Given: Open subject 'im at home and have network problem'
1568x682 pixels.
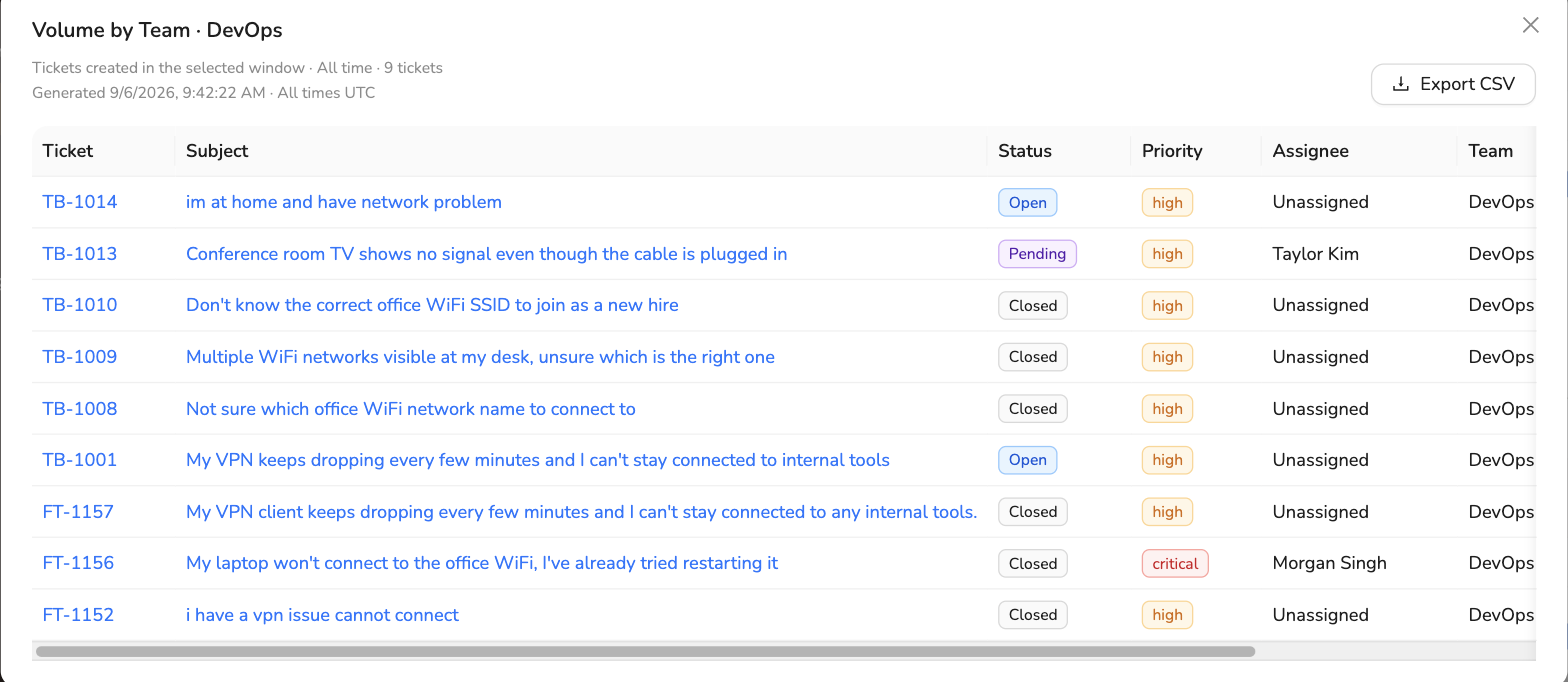Looking at the screenshot, I should 344,202.
